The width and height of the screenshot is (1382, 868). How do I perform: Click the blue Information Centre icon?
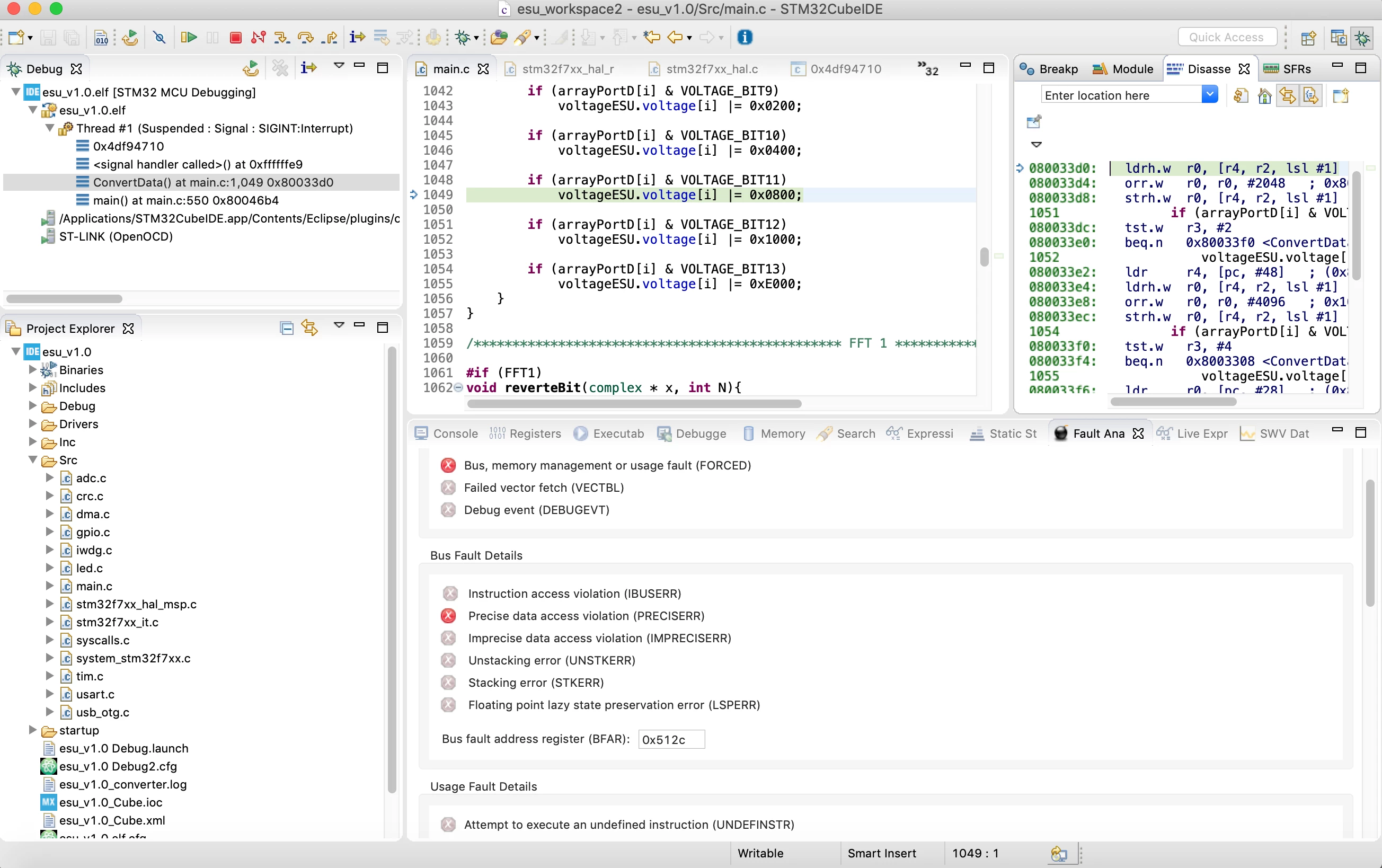click(x=745, y=37)
